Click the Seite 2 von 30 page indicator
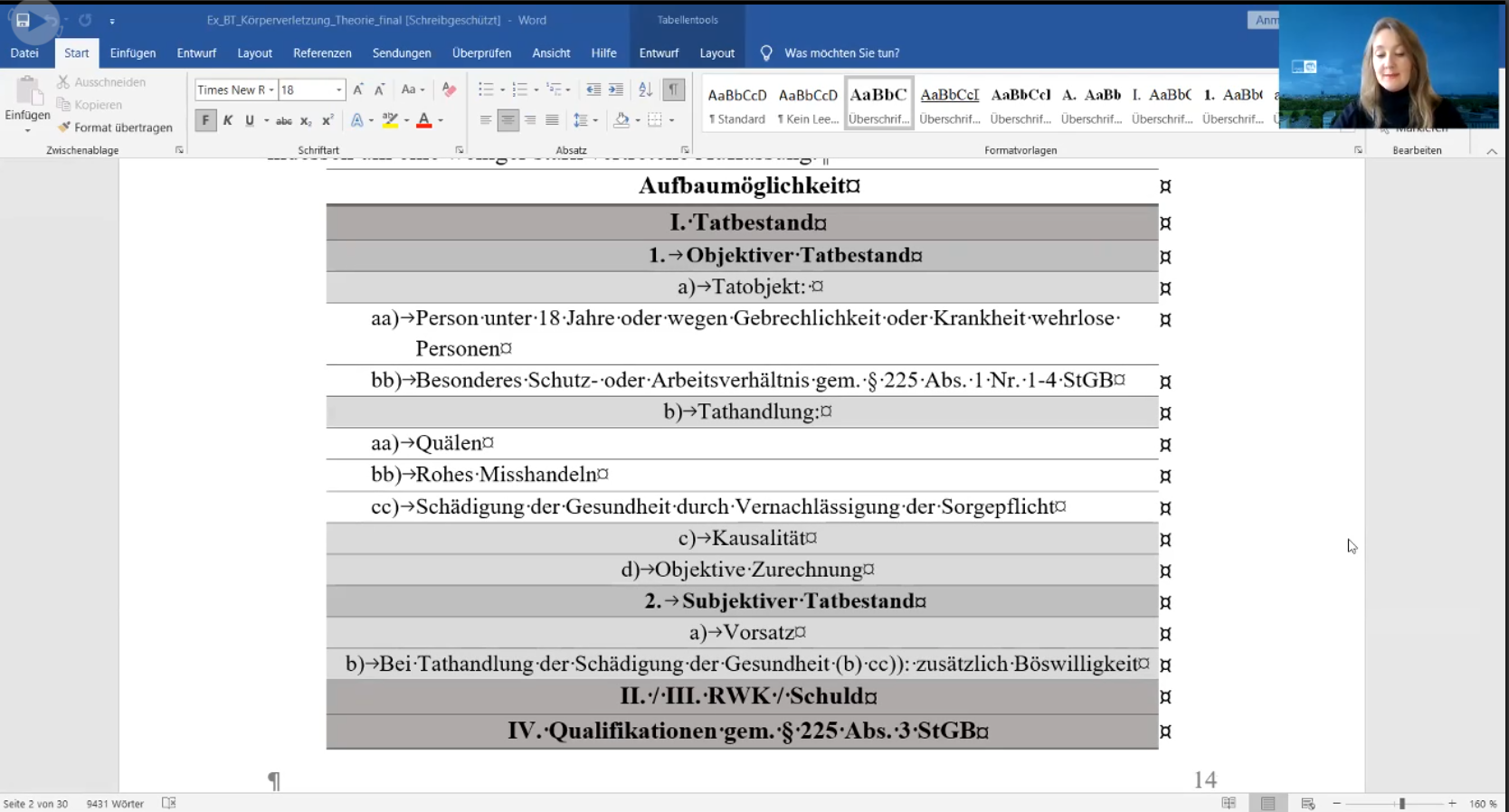The image size is (1509, 812). [x=35, y=803]
